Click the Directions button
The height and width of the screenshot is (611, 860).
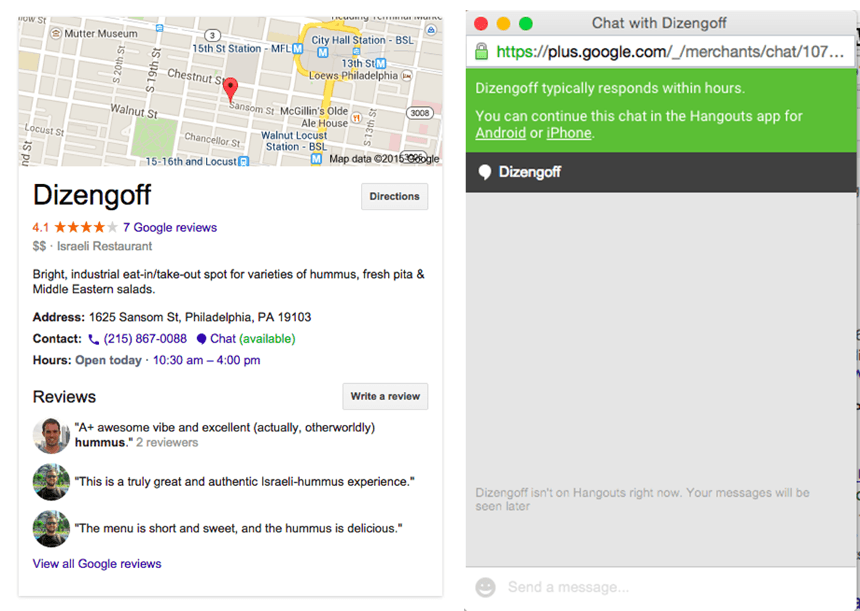tap(394, 196)
